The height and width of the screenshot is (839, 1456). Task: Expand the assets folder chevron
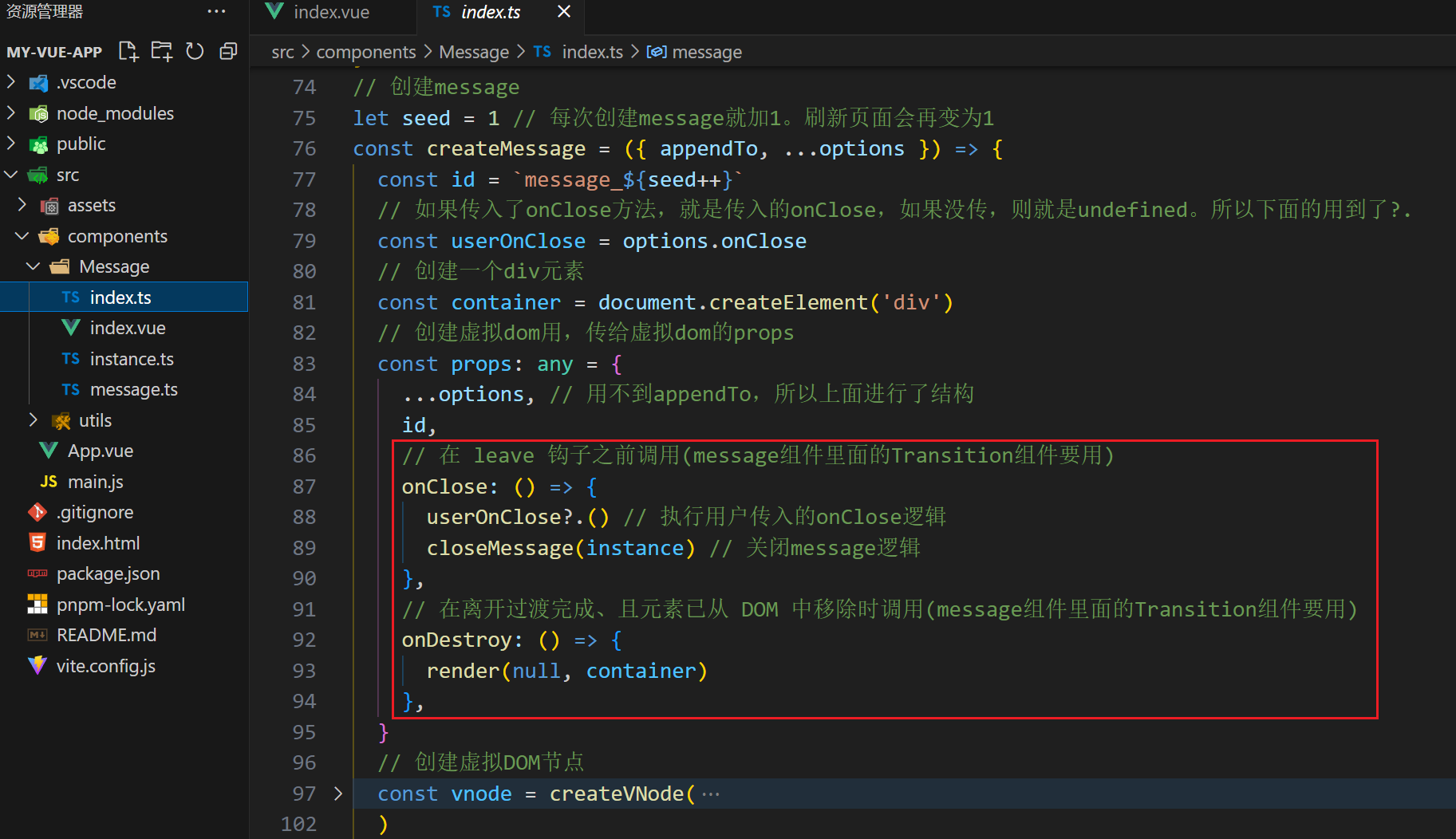click(x=22, y=205)
